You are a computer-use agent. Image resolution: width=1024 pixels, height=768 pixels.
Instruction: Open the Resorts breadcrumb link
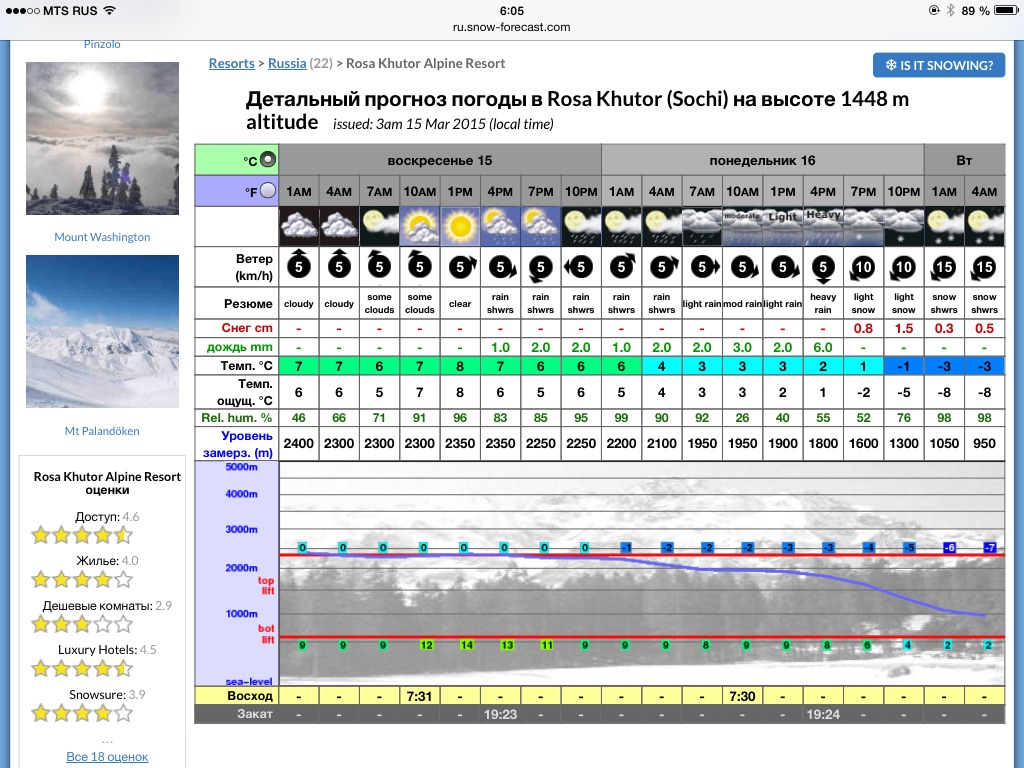pyautogui.click(x=231, y=63)
